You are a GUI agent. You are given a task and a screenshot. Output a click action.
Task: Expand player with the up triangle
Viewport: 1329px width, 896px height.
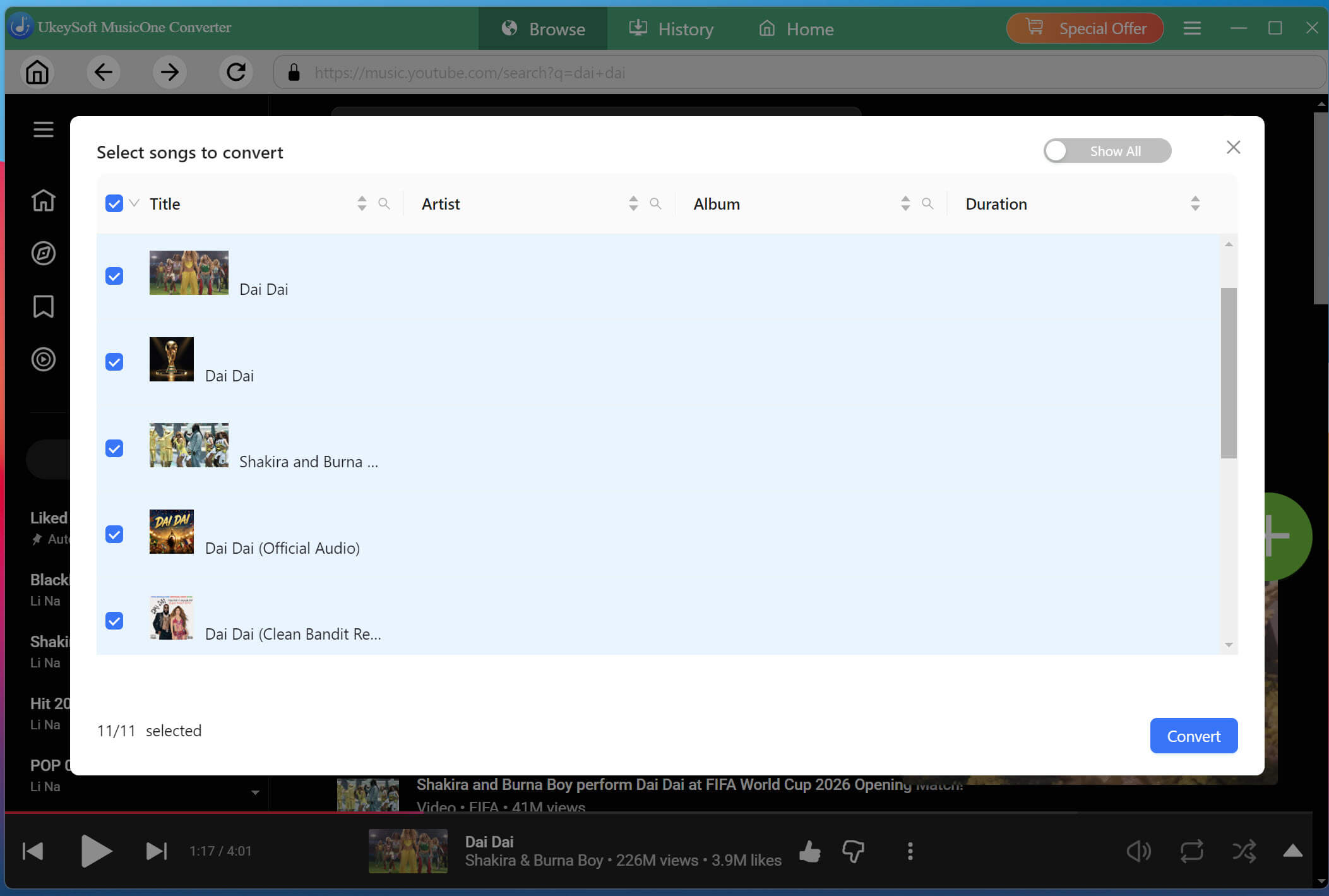click(1292, 851)
